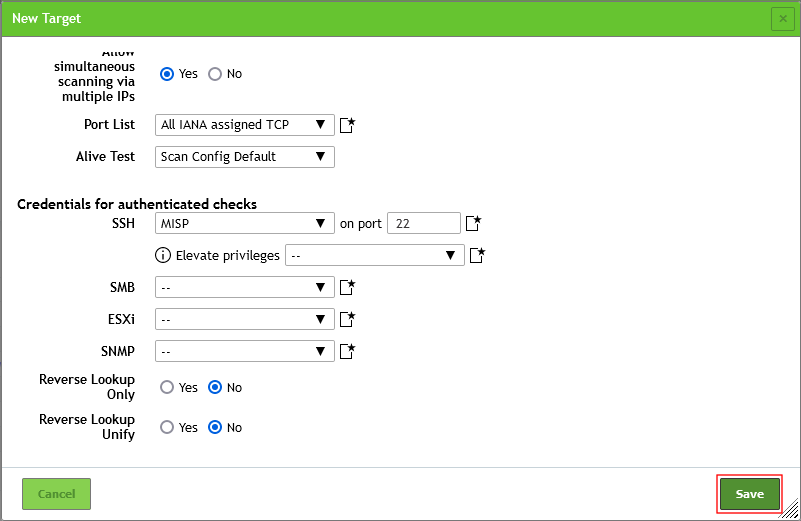The height and width of the screenshot is (521, 801).
Task: Create new ESXi credential icon
Action: click(348, 320)
